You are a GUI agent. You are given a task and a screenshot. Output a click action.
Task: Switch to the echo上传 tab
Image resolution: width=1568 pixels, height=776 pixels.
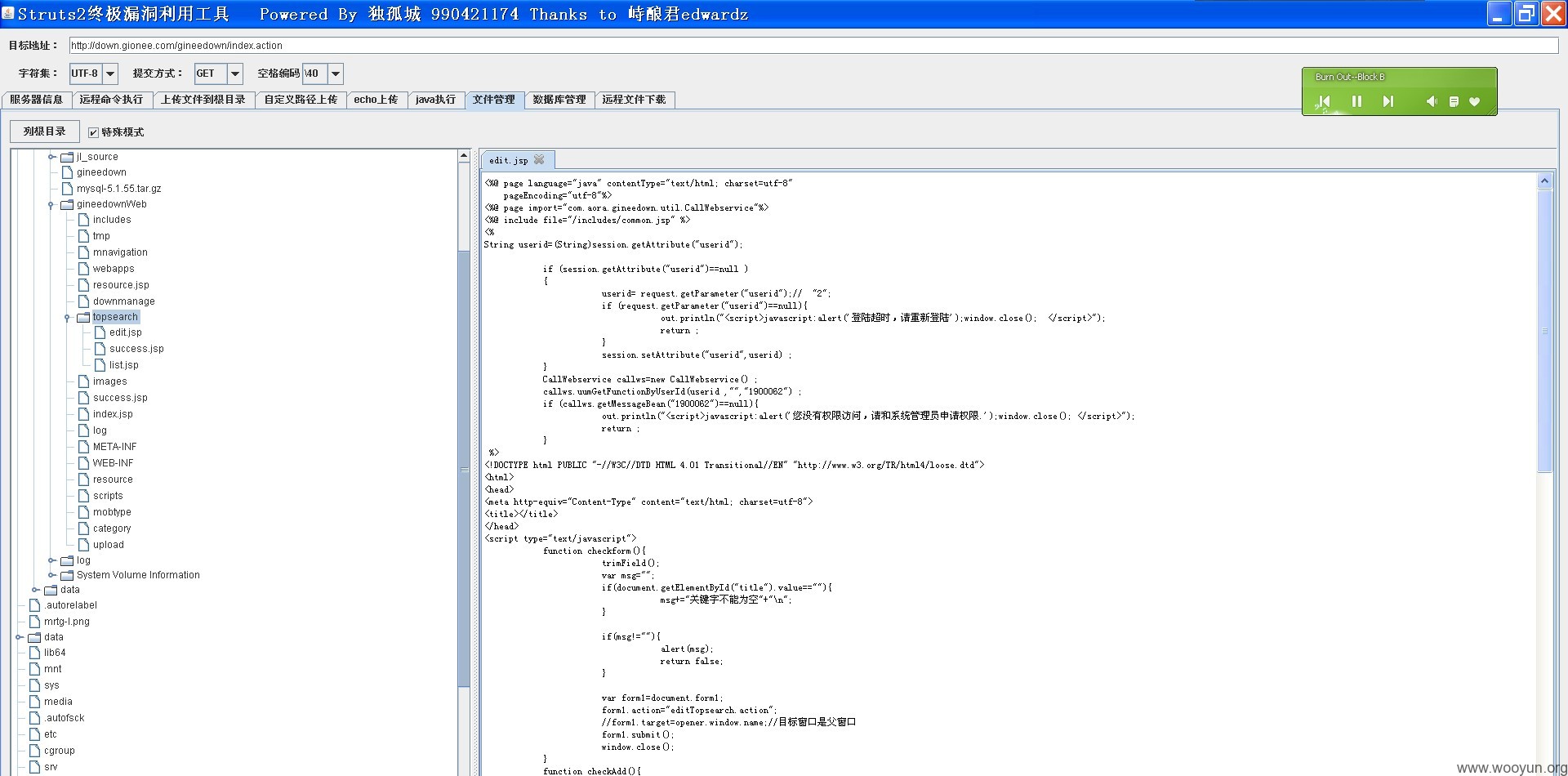pyautogui.click(x=376, y=100)
